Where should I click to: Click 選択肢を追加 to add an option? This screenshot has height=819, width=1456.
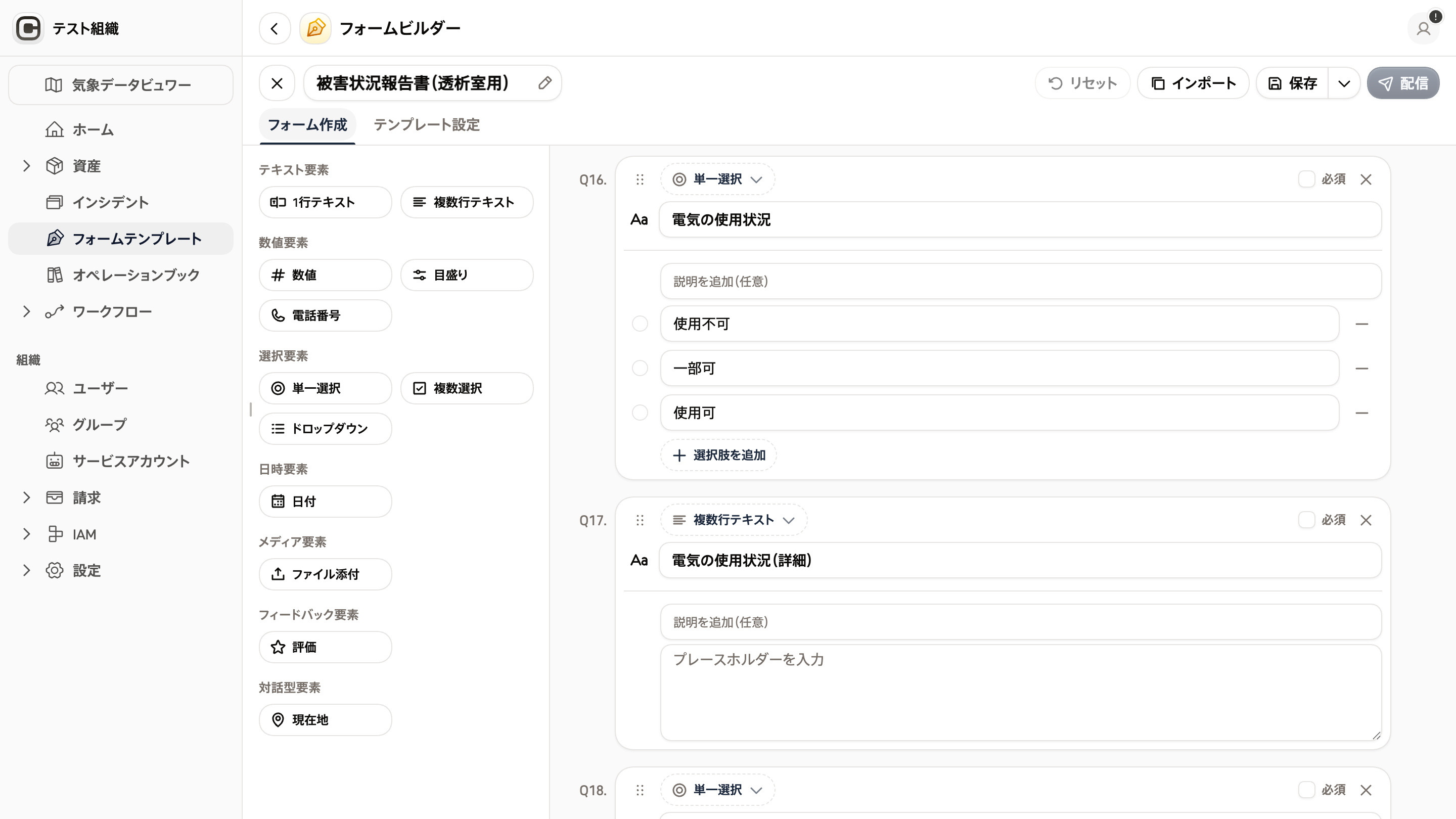(x=718, y=456)
